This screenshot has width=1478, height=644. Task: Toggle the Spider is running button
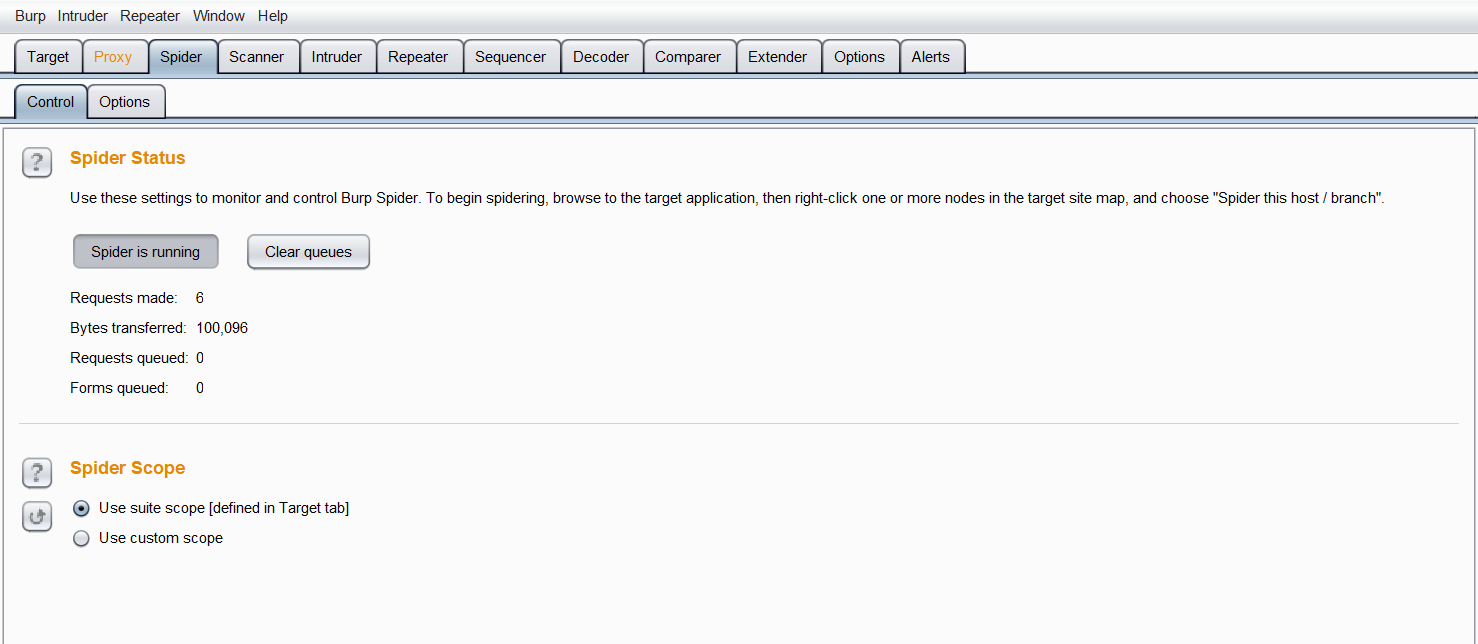coord(146,252)
